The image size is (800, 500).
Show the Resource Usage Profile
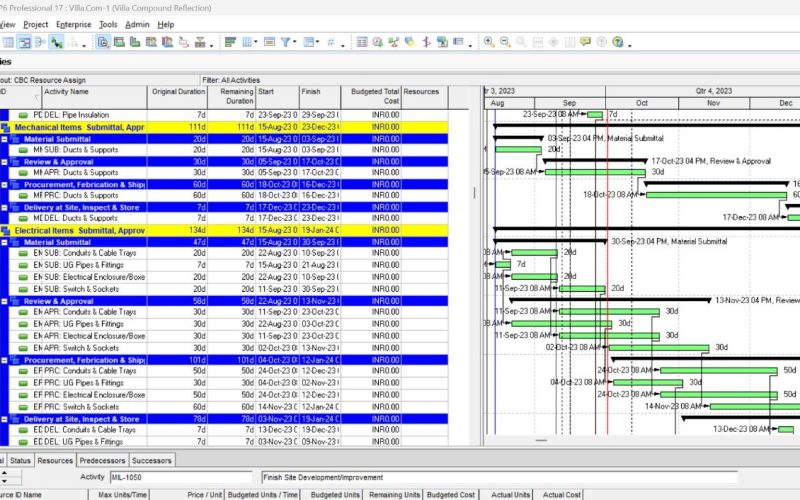pos(167,42)
